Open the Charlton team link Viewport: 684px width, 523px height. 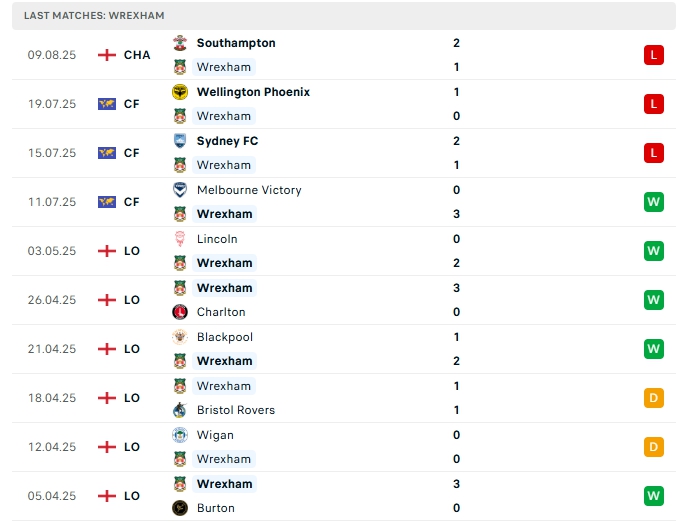221,312
